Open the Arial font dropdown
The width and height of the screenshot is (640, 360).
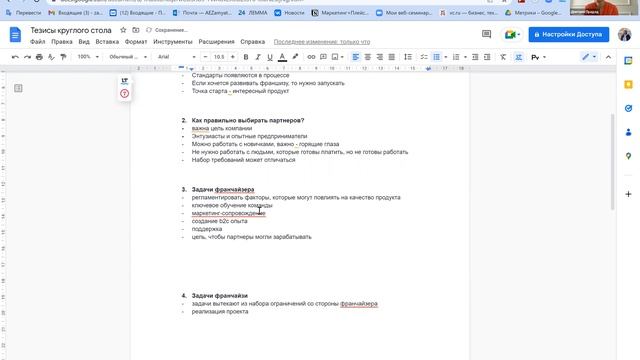pos(176,57)
